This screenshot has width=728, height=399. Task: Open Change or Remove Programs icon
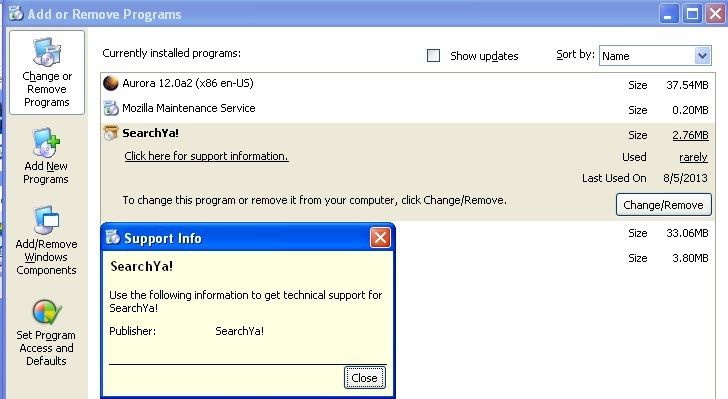(46, 52)
